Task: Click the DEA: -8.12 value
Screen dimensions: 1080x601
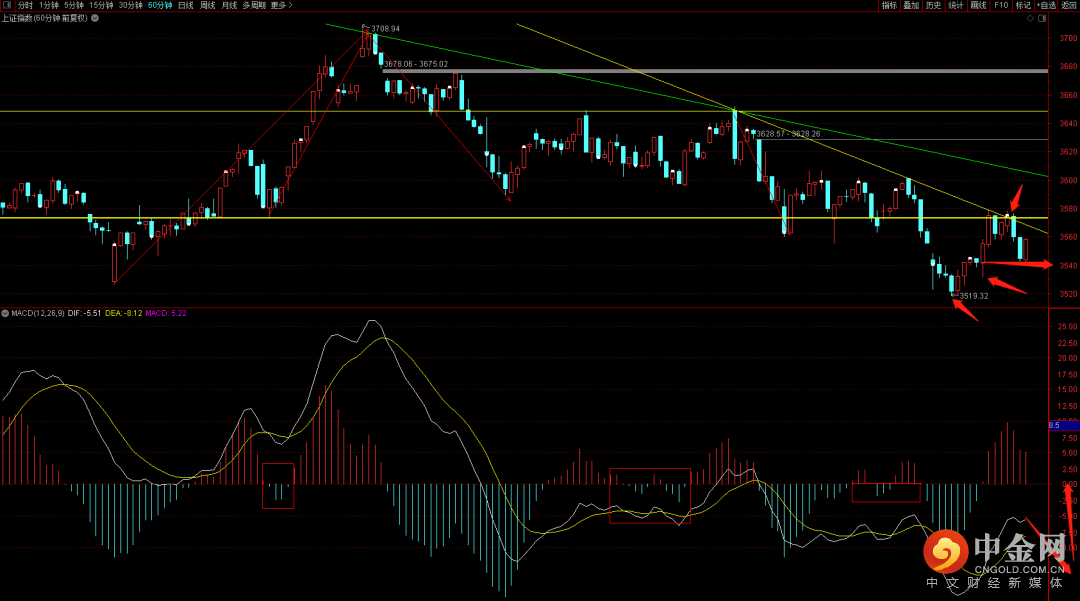Action: 123,313
